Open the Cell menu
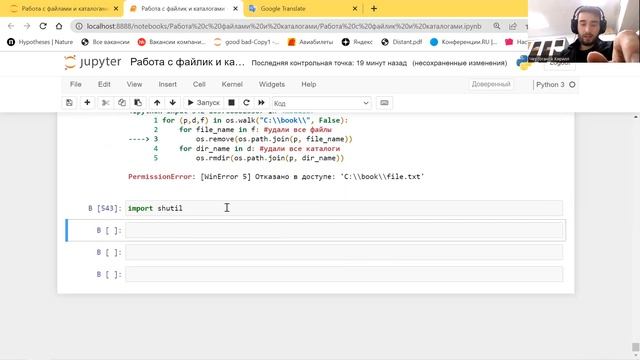This screenshot has width=640, height=360. 199,84
